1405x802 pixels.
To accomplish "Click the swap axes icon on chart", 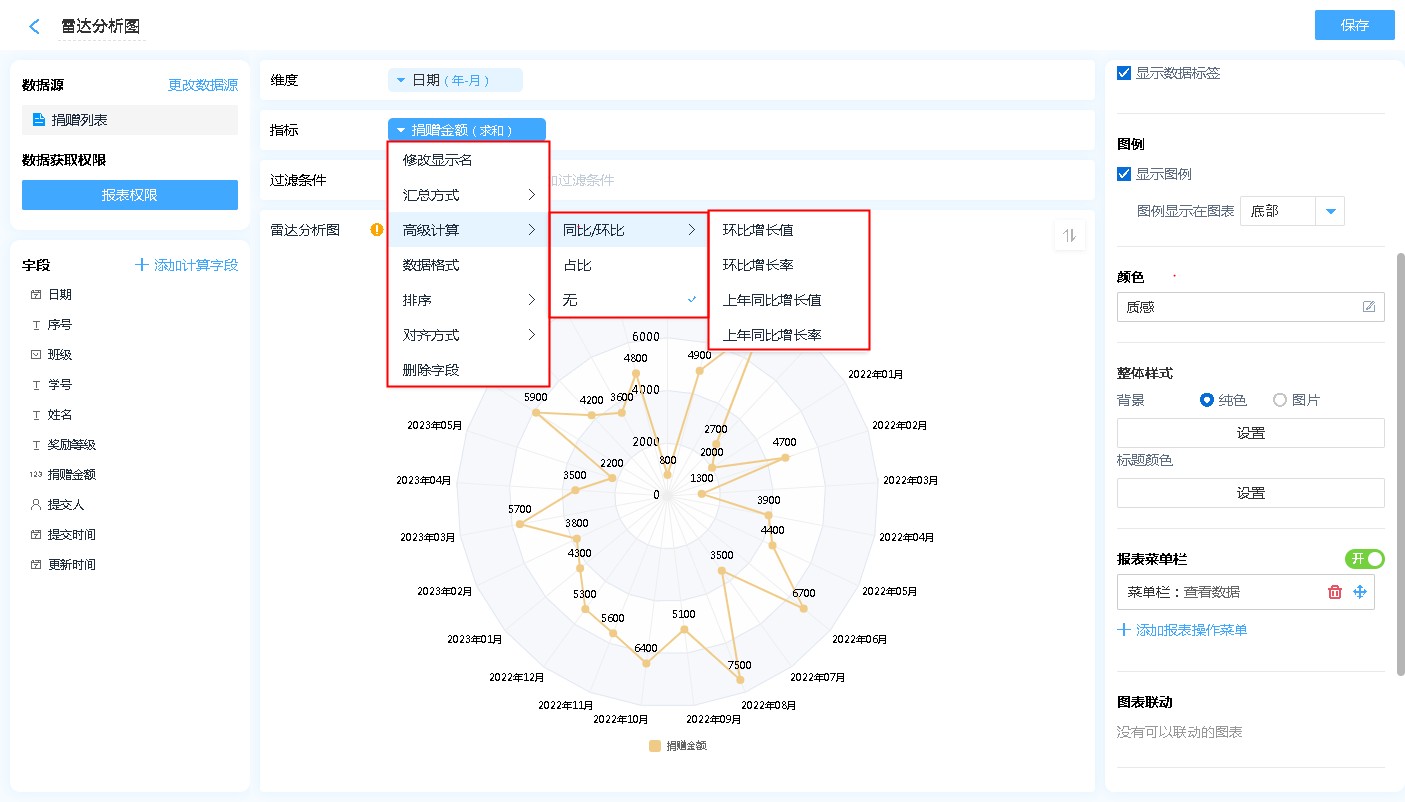I will click(x=1069, y=236).
